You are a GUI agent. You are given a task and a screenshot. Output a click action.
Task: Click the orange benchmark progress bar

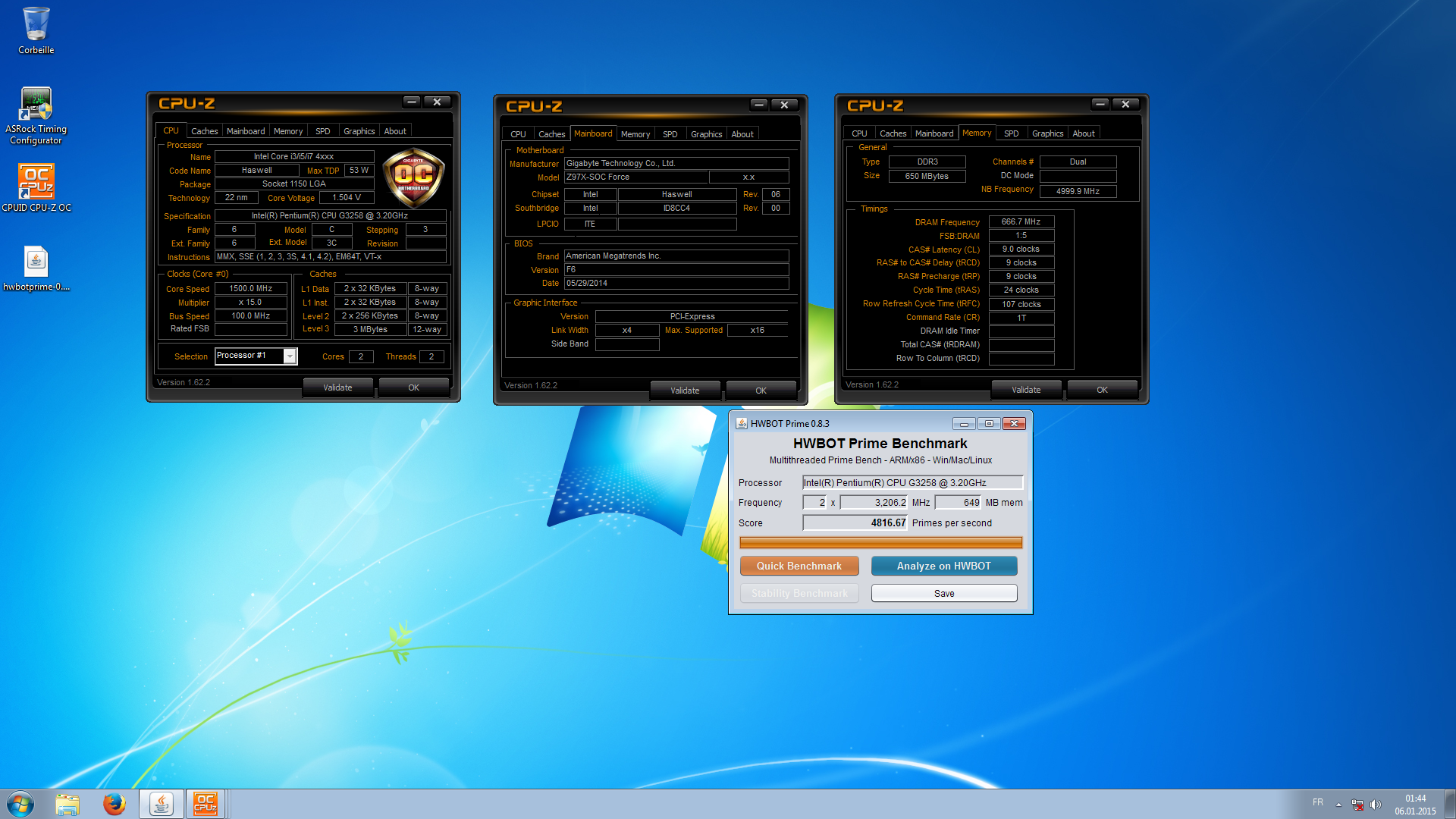point(880,542)
